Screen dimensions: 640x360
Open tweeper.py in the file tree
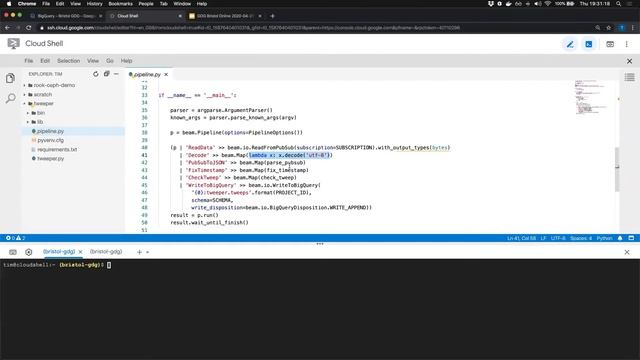pyautogui.click(x=50, y=158)
